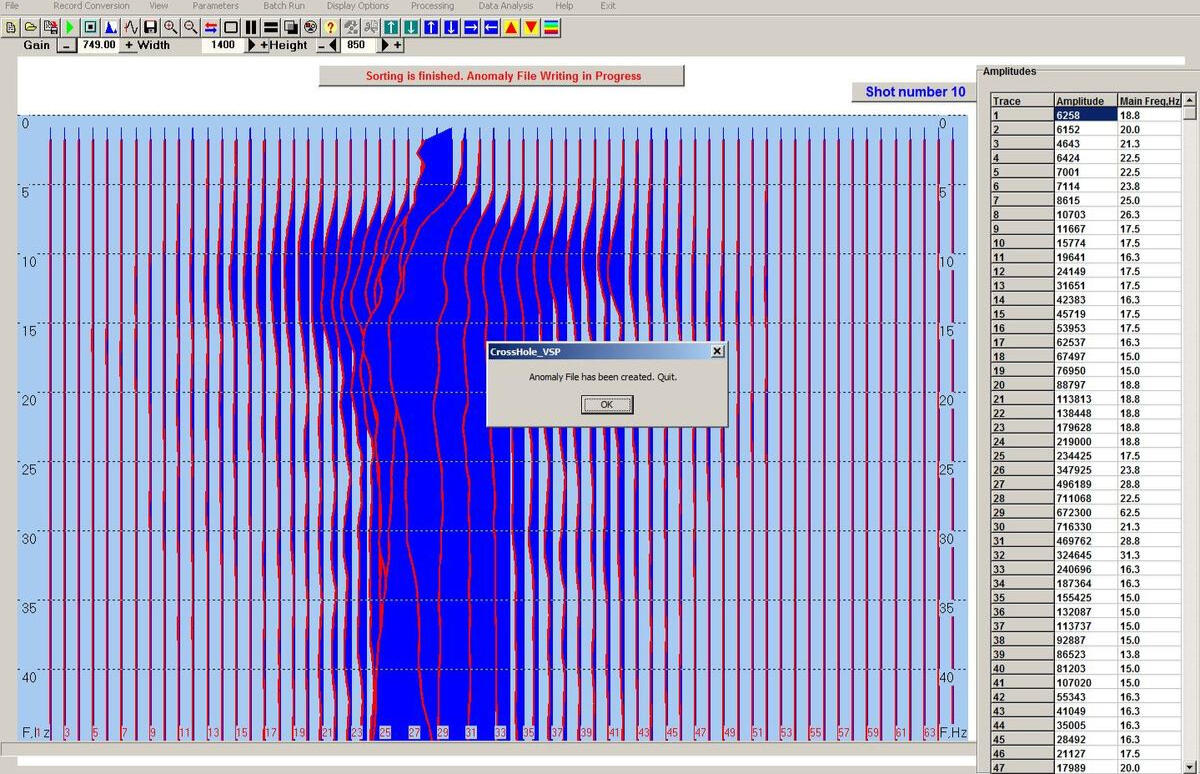Image resolution: width=1200 pixels, height=774 pixels.
Task: Click the yellow question mark help icon
Action: point(330,27)
